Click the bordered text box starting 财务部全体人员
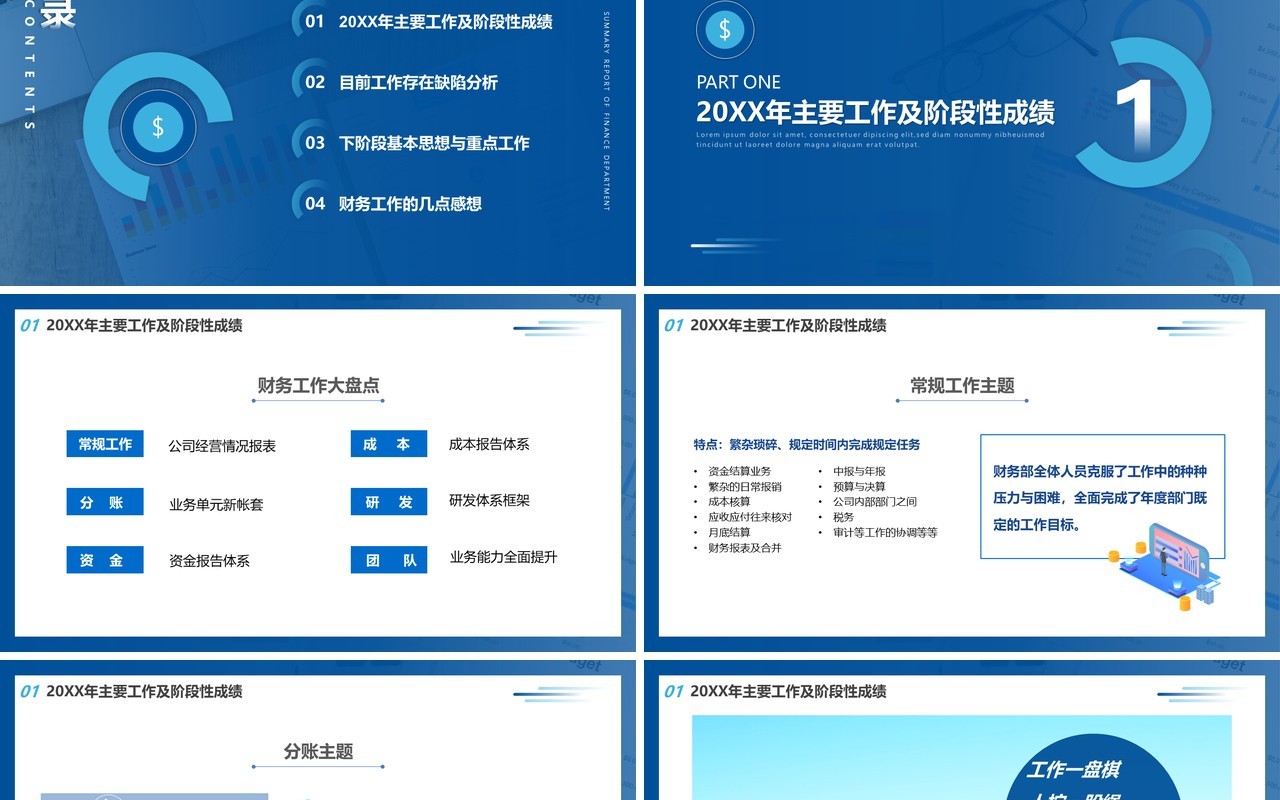 click(1102, 496)
